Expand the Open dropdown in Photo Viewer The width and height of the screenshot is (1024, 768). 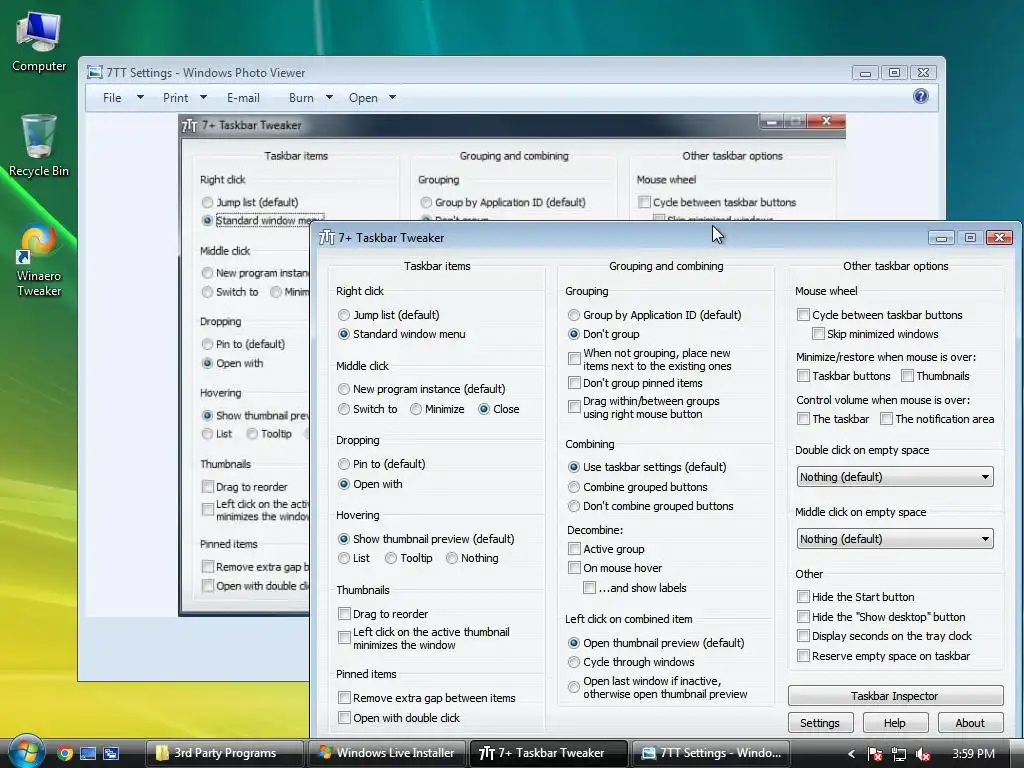pyautogui.click(x=392, y=98)
